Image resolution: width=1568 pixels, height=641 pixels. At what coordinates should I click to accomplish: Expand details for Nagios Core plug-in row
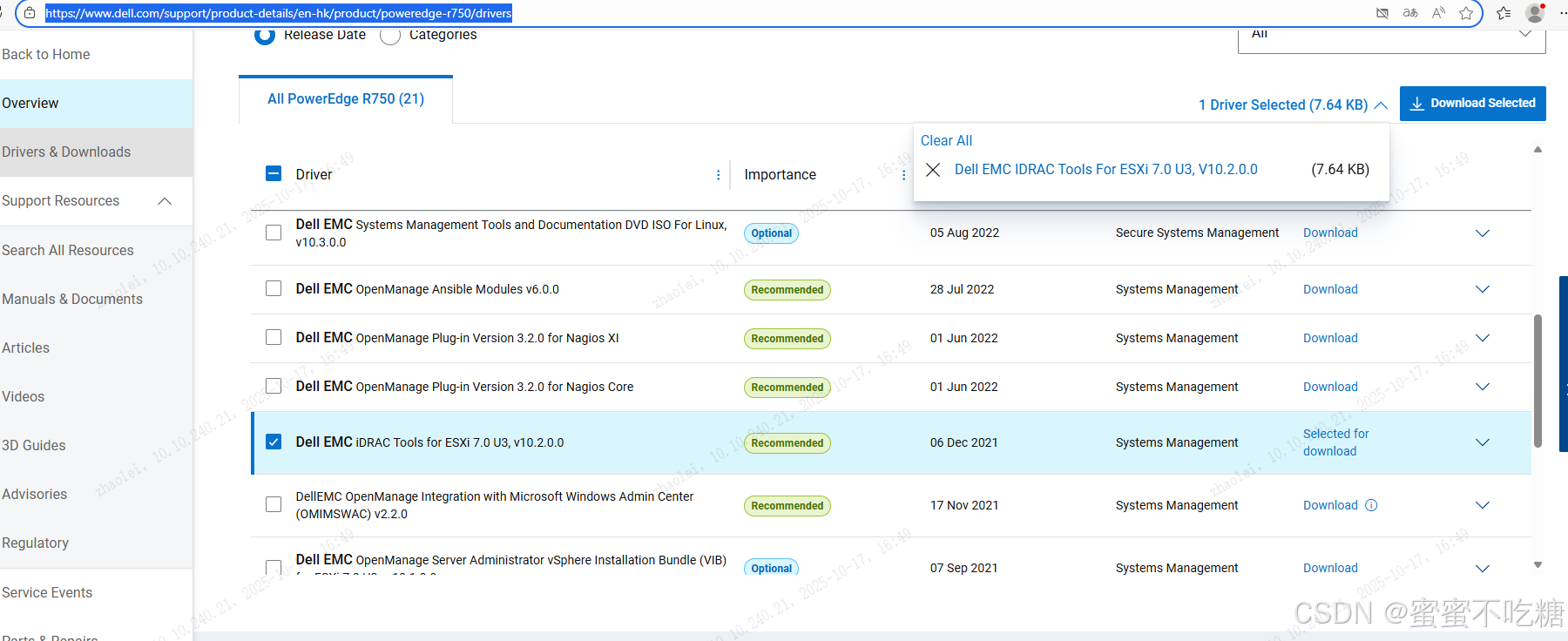(1483, 387)
